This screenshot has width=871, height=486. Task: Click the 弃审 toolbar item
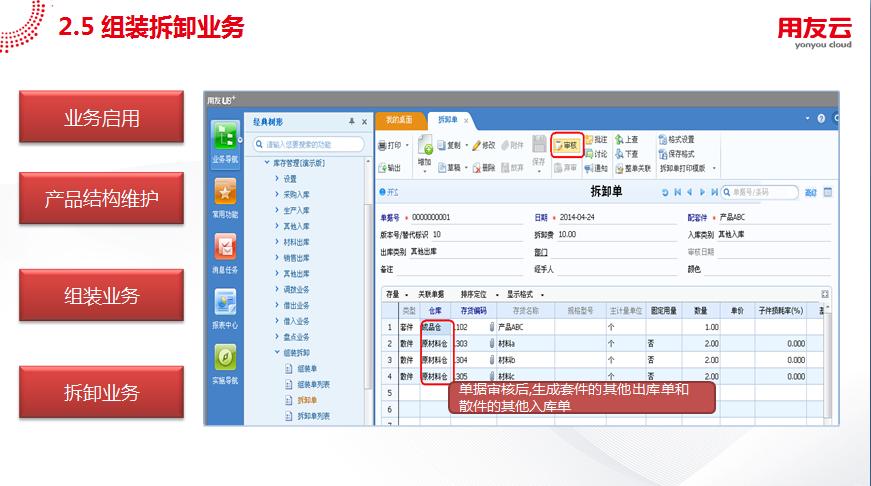565,168
